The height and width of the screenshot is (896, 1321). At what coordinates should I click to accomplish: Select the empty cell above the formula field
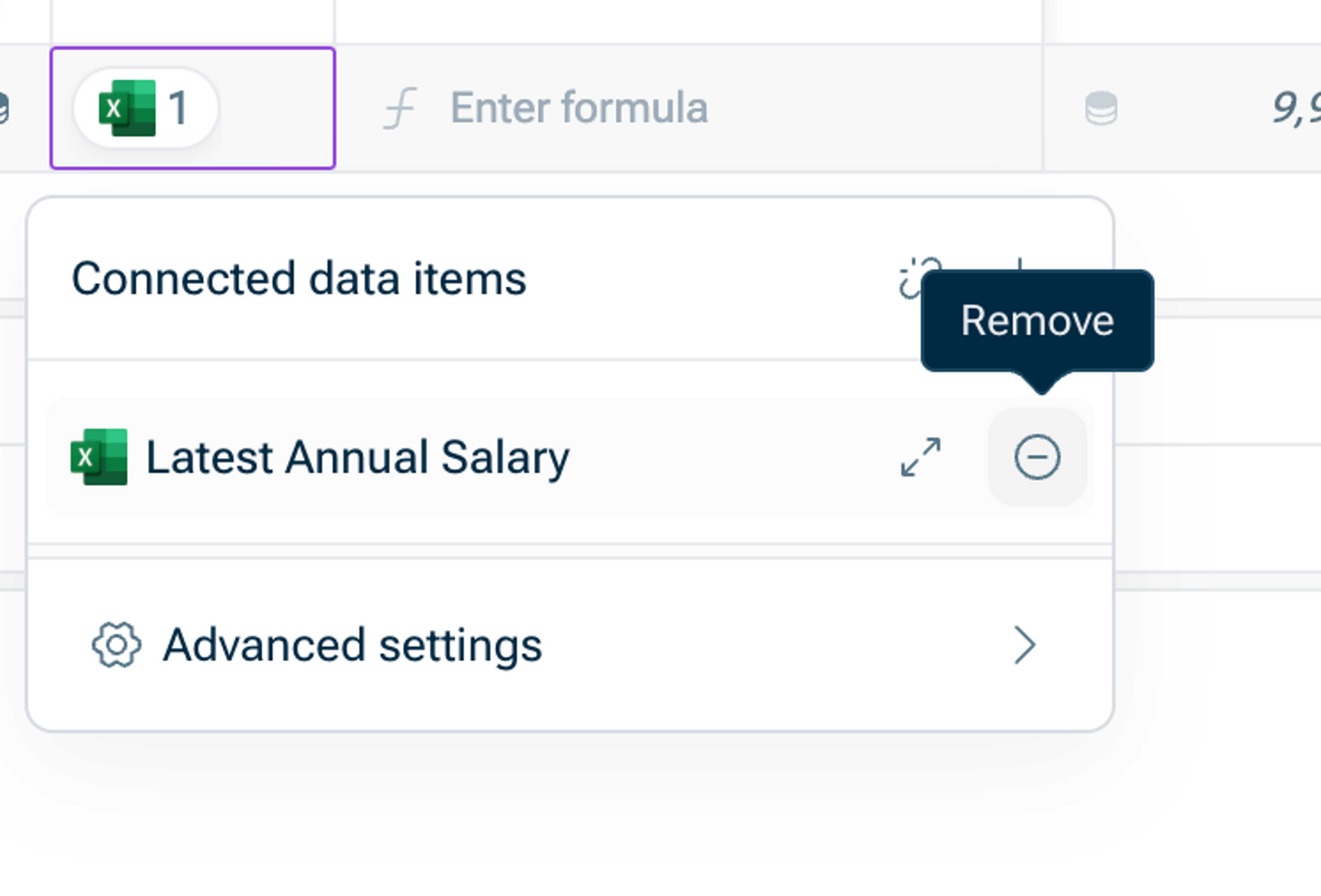(688, 20)
